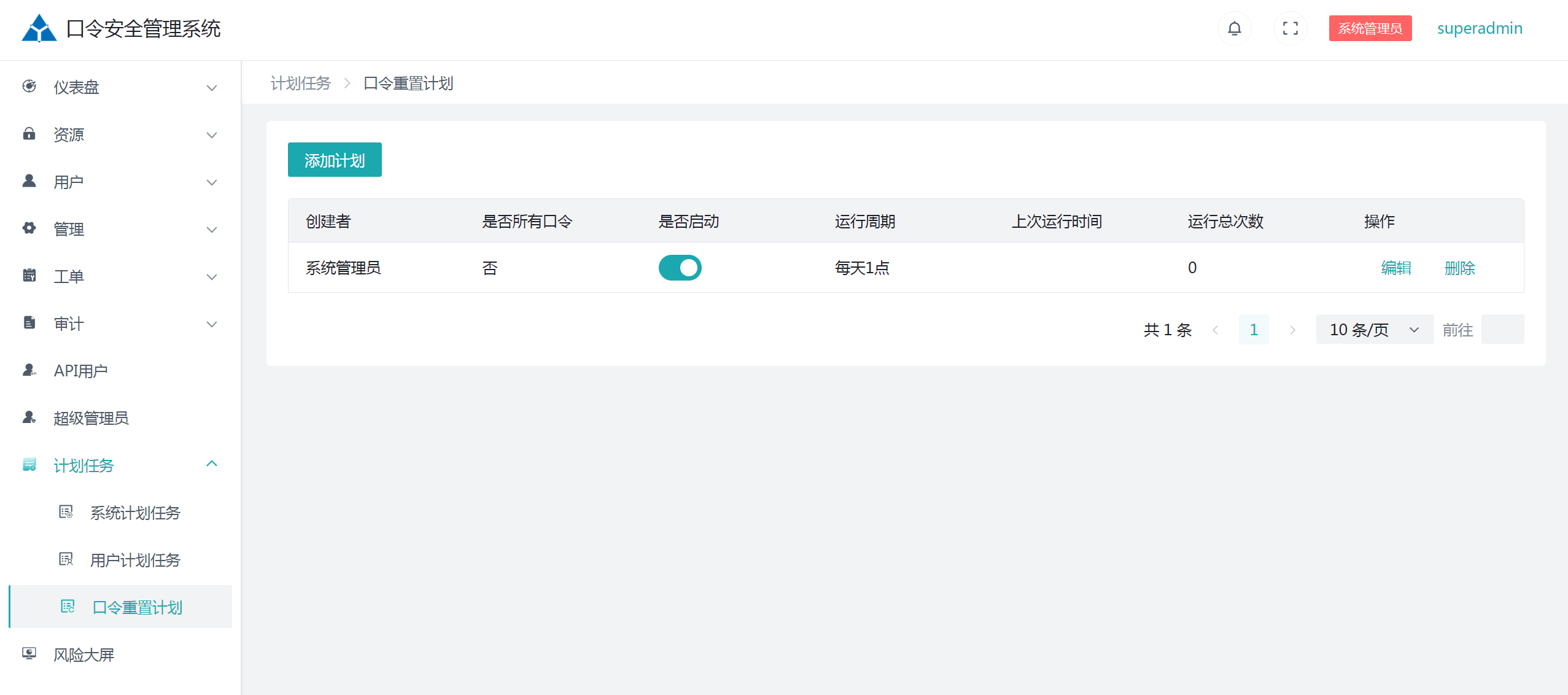Click the work order calendar icon
1568x695 pixels.
tap(29, 276)
